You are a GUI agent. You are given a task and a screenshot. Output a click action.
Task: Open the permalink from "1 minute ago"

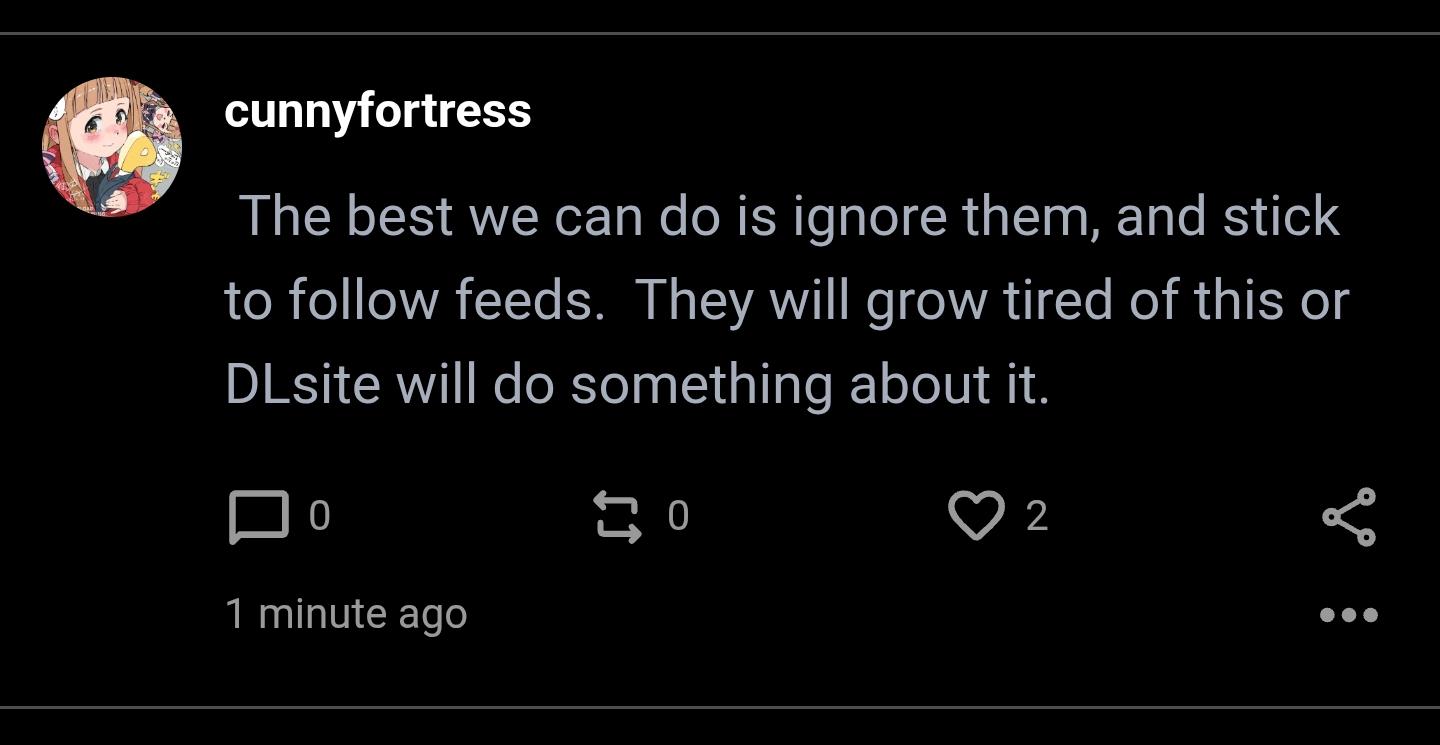(x=346, y=614)
